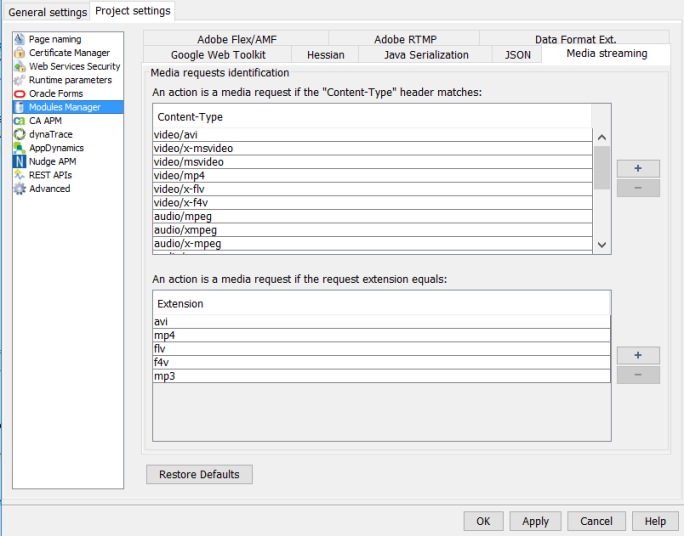Select the Oracle Forms red icon

pyautogui.click(x=20, y=93)
